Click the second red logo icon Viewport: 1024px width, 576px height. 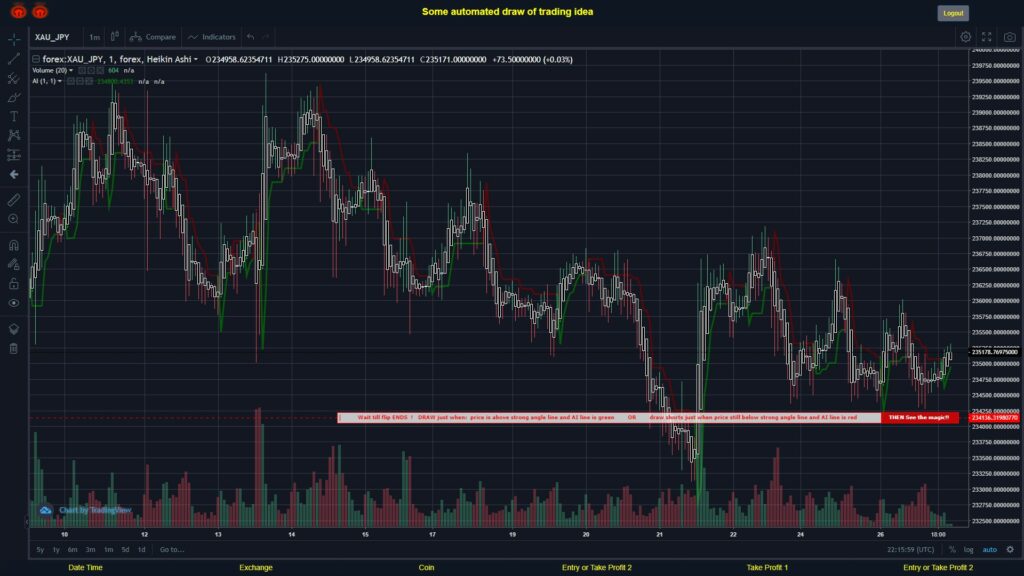point(40,11)
